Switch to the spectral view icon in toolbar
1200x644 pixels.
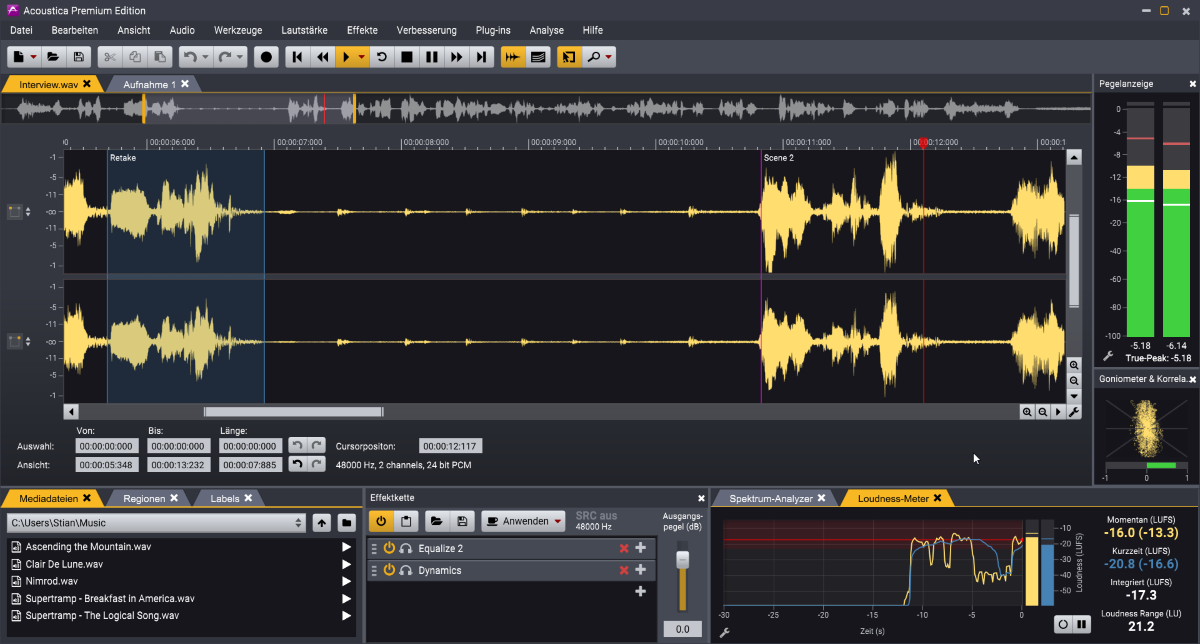click(x=538, y=58)
